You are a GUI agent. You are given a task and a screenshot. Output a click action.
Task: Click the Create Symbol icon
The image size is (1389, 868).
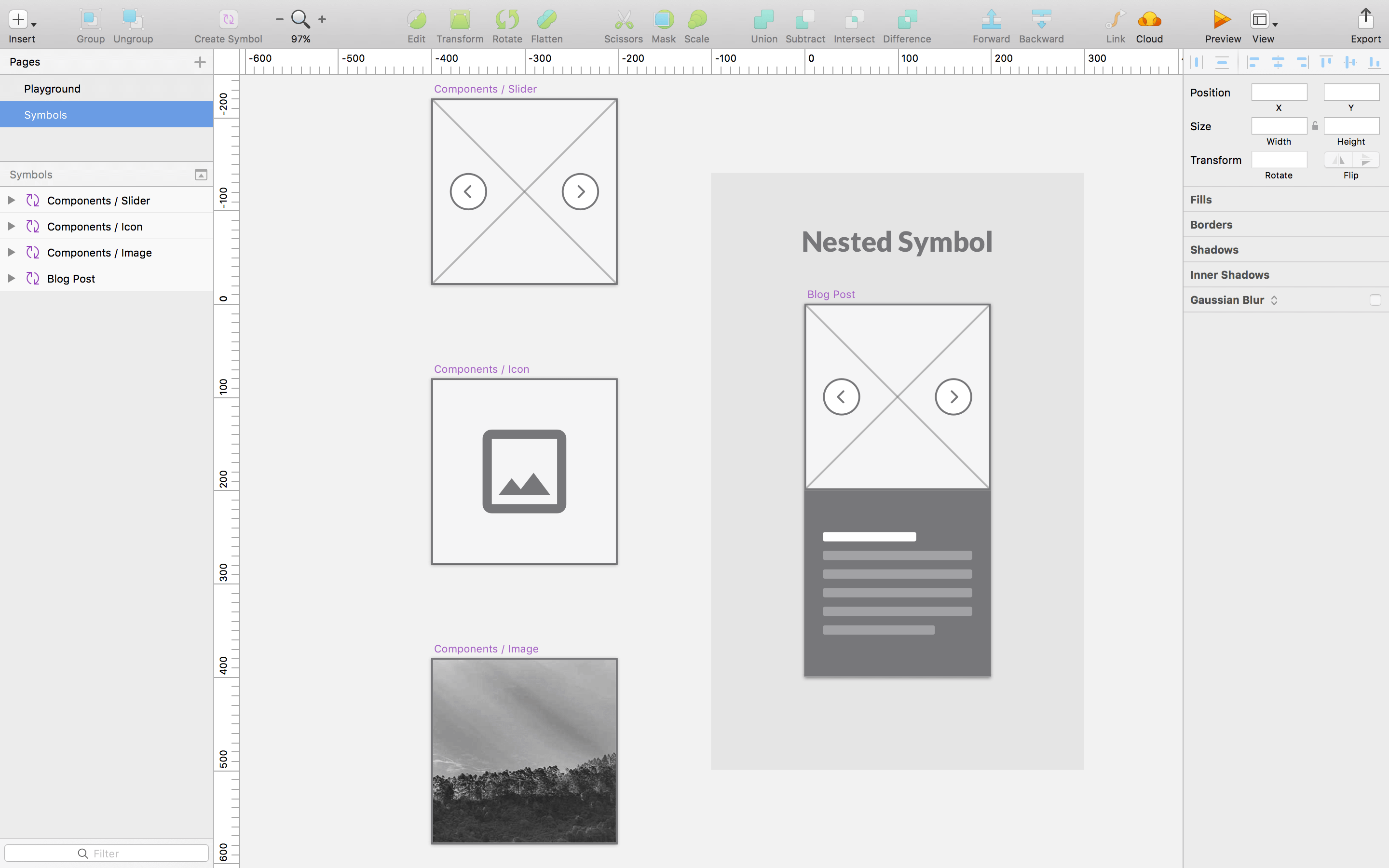click(x=229, y=20)
